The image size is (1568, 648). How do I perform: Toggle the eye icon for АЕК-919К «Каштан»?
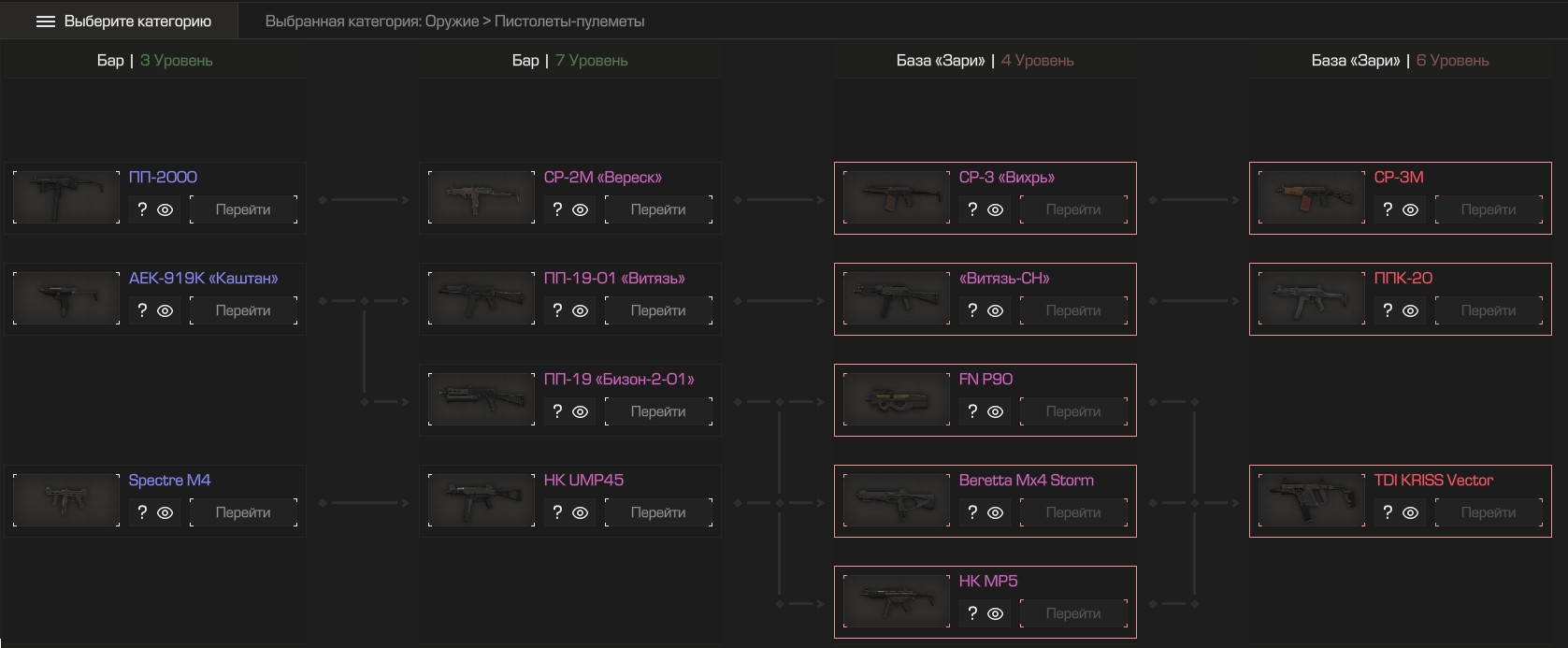click(x=165, y=311)
